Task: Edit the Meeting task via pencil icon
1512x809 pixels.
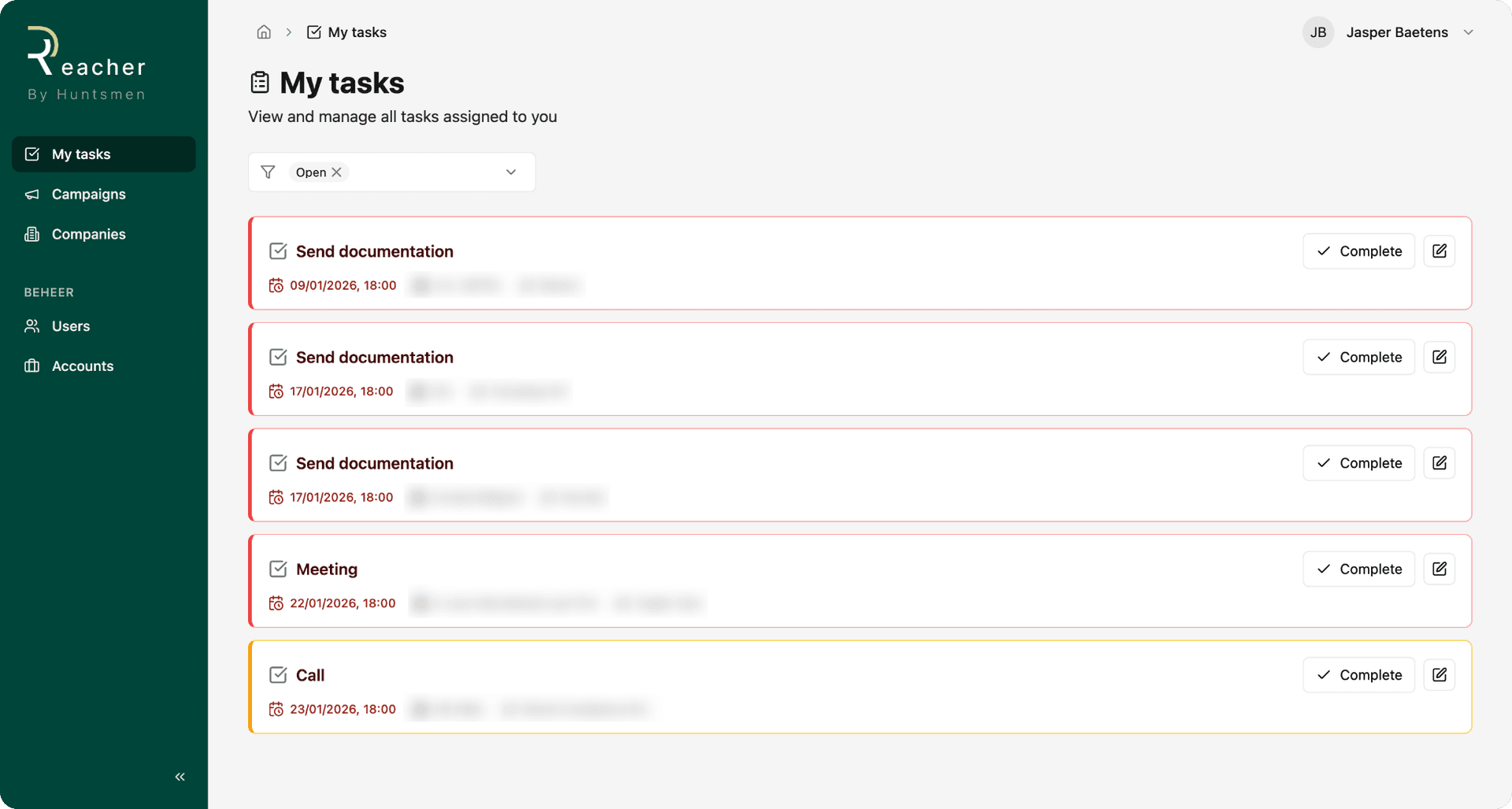Action: point(1439,569)
